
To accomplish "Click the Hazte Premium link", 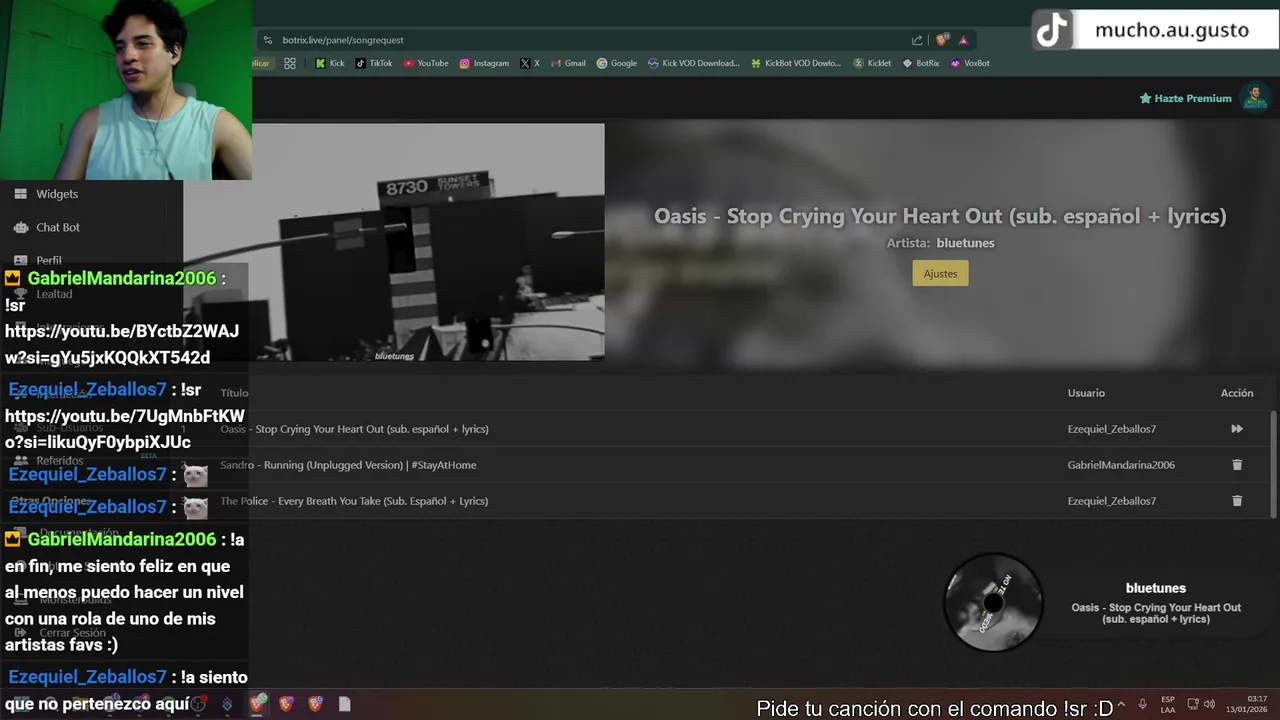I will click(x=1185, y=98).
